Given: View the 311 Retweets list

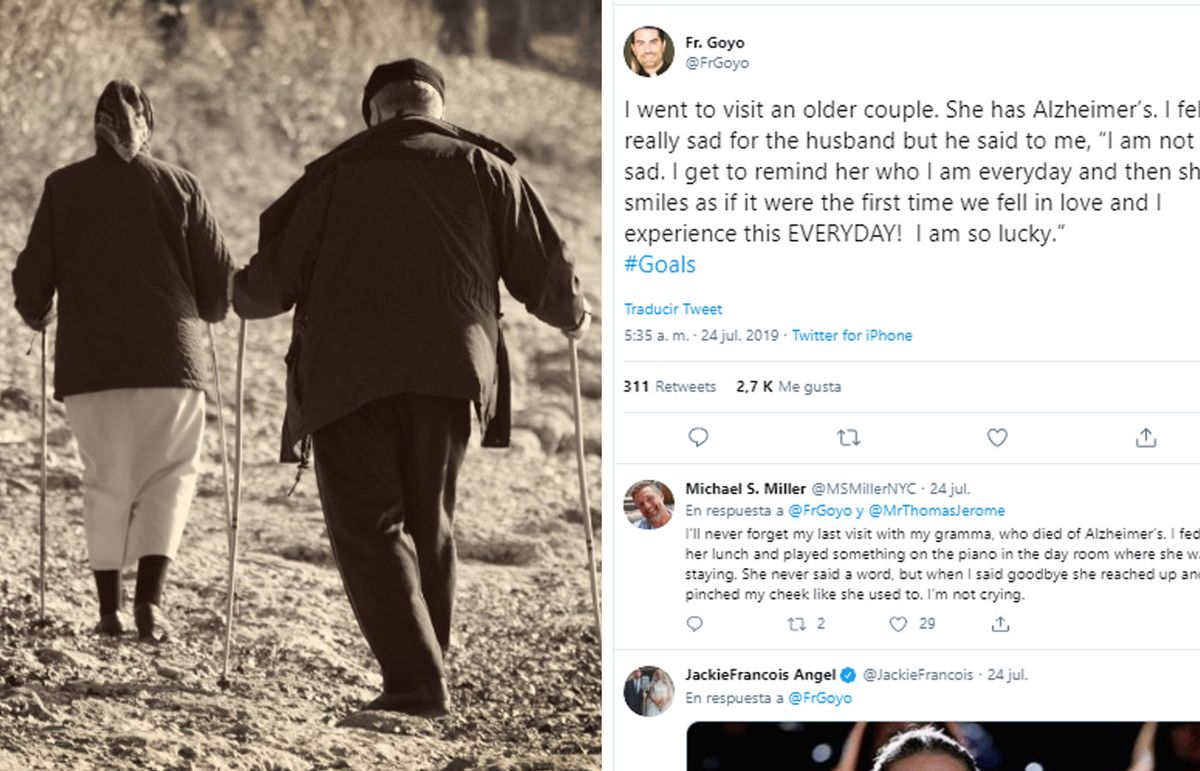Looking at the screenshot, I should [673, 386].
